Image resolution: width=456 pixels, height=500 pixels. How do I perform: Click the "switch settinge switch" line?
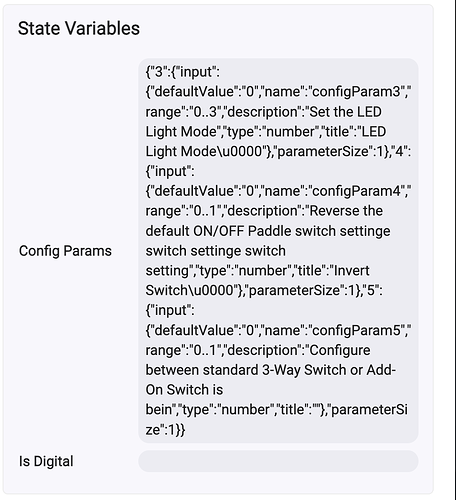point(216,251)
